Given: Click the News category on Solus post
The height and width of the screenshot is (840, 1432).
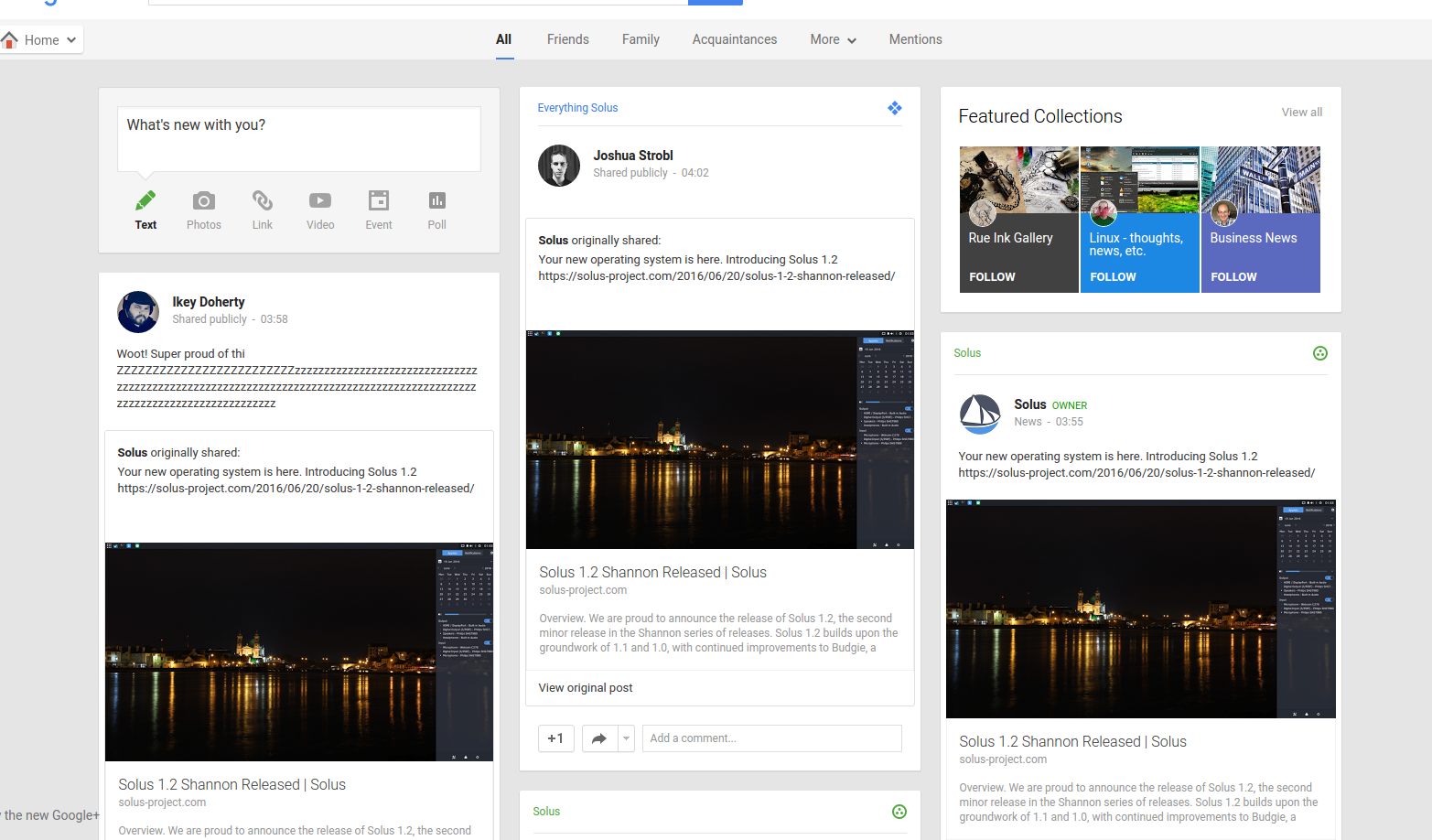Looking at the screenshot, I should [1028, 422].
